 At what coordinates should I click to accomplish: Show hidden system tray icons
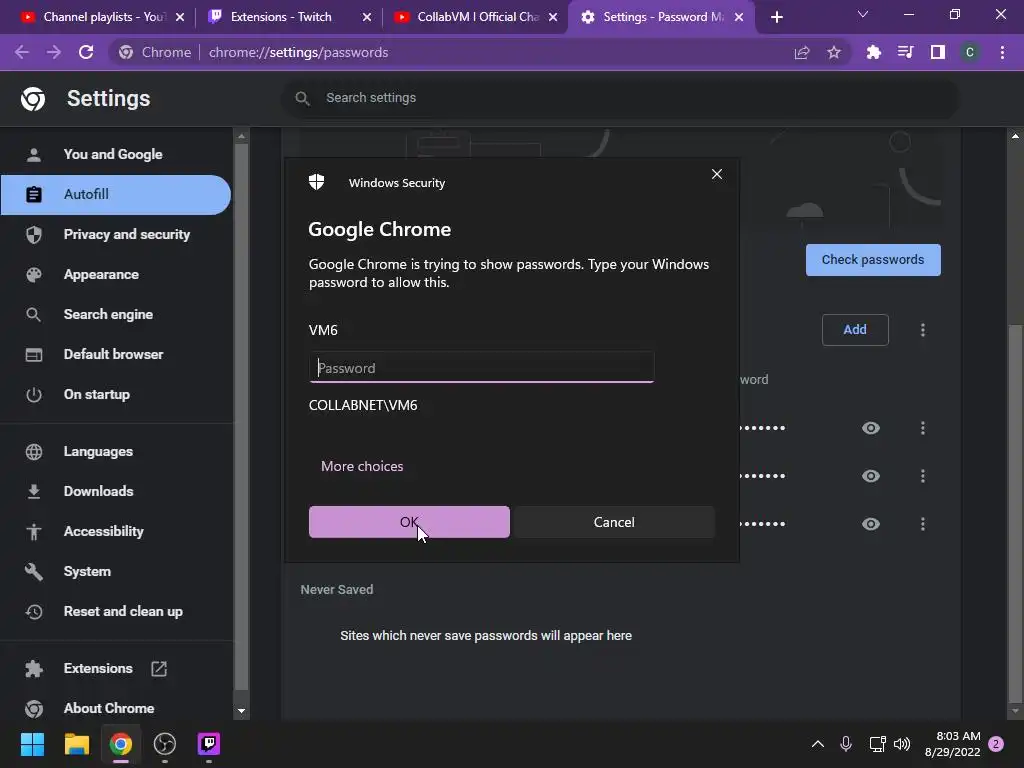[817, 744]
